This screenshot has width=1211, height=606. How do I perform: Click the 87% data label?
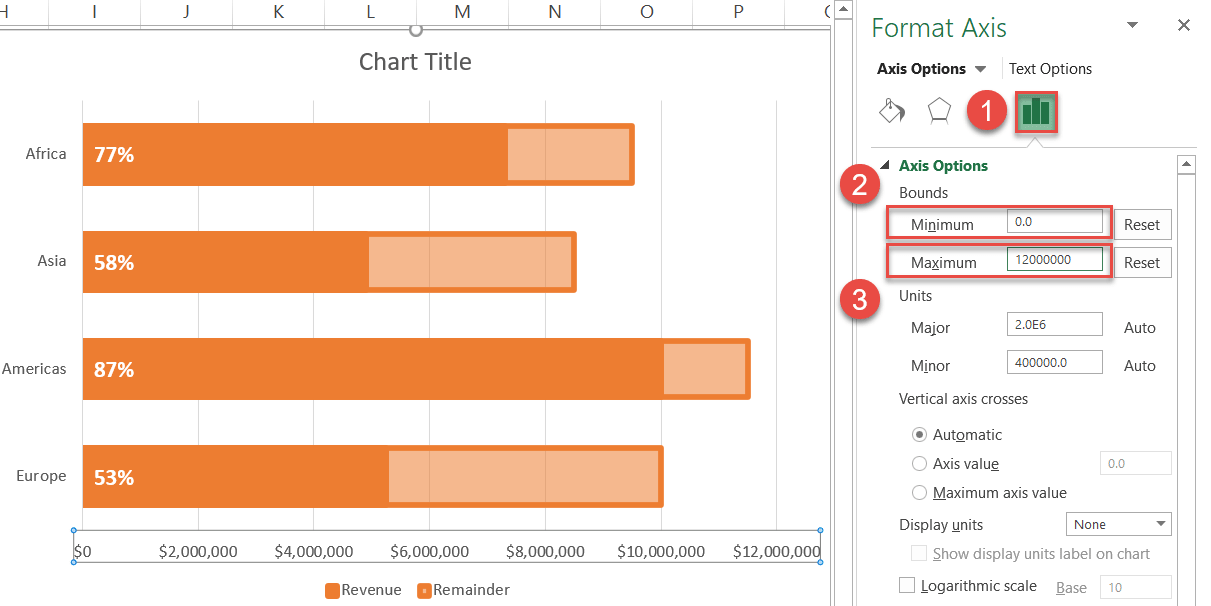point(114,369)
